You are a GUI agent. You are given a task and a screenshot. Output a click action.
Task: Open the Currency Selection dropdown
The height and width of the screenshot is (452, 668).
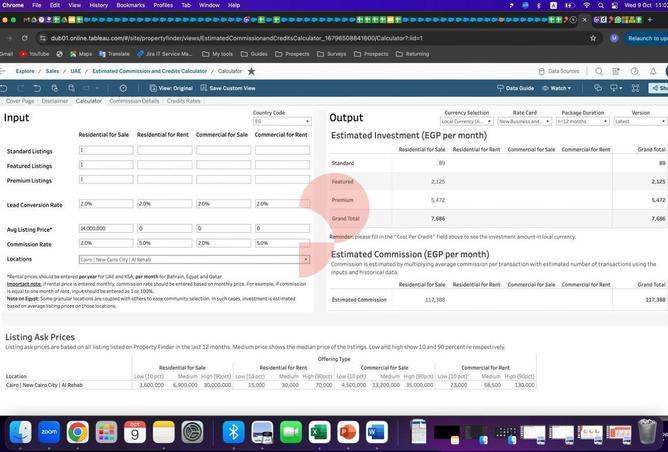coord(466,121)
